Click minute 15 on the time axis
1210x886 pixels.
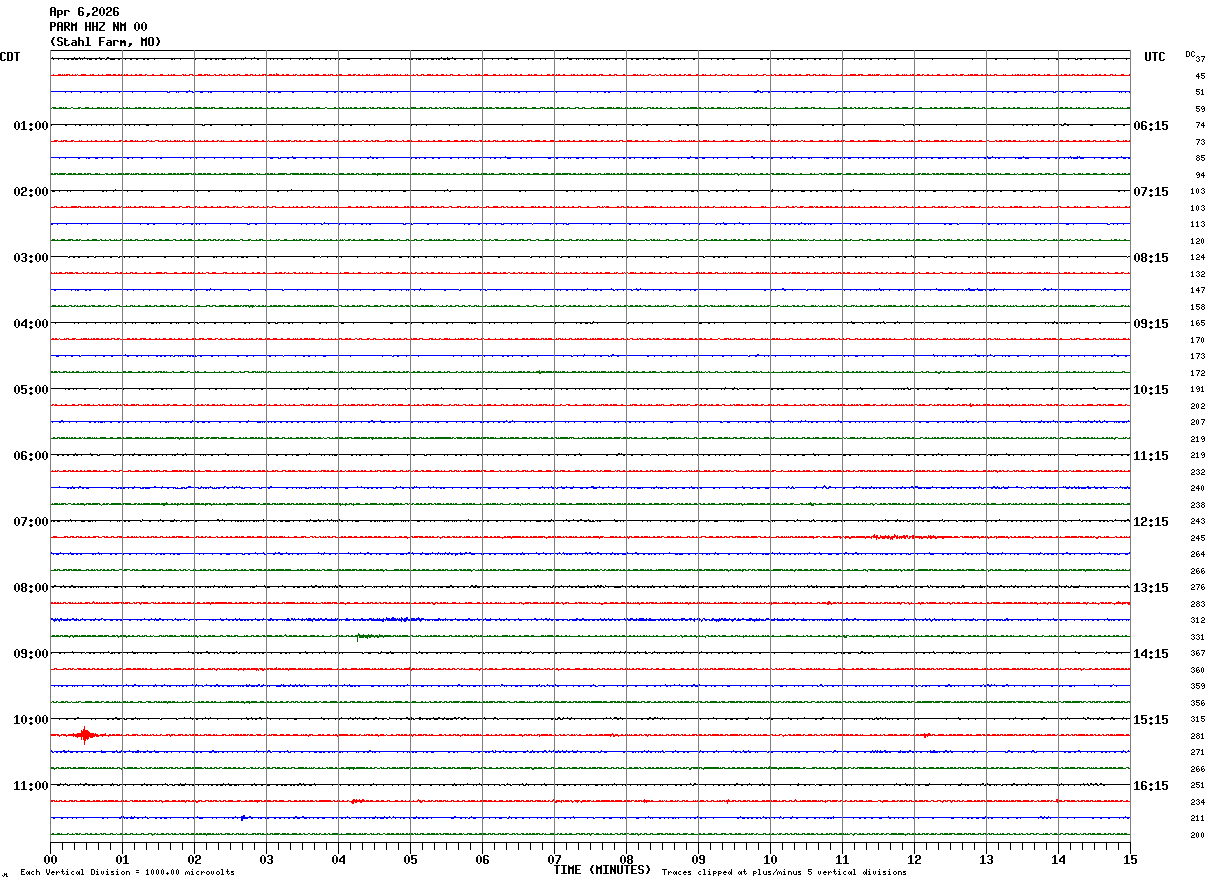pos(1130,859)
